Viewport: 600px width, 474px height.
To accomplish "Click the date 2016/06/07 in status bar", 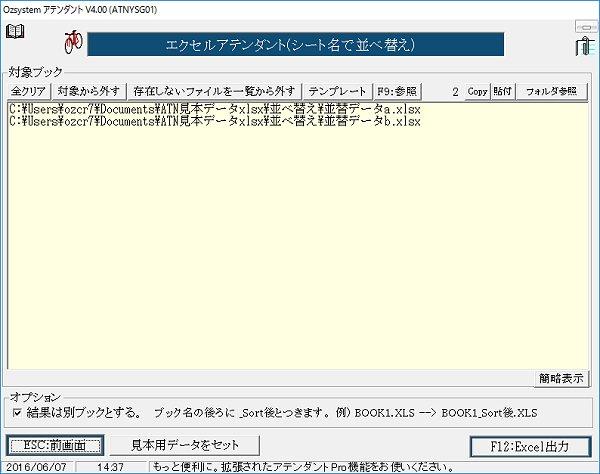I will point(36,467).
